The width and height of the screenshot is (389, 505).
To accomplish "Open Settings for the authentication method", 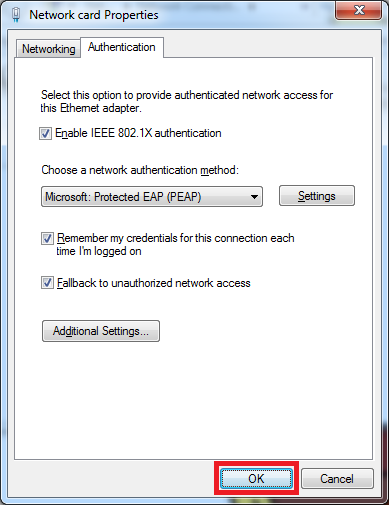I will coord(317,196).
